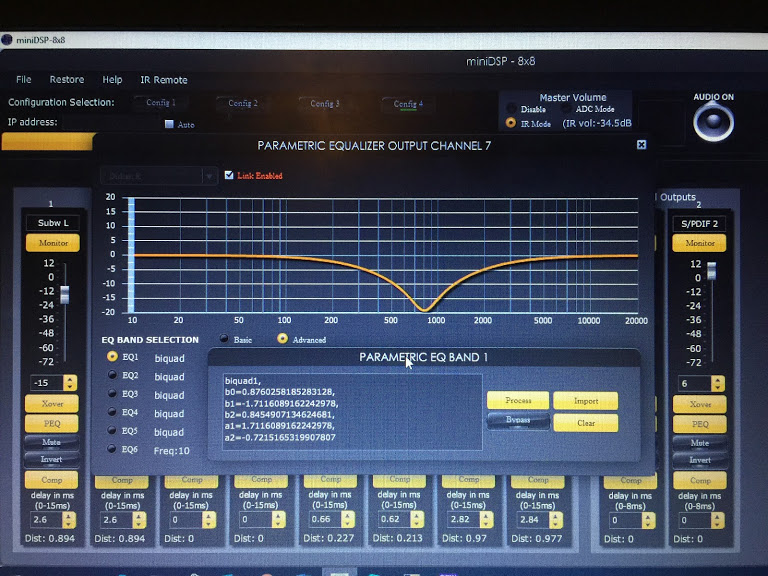Open the Help menu
This screenshot has width=768, height=576.
click(x=112, y=79)
